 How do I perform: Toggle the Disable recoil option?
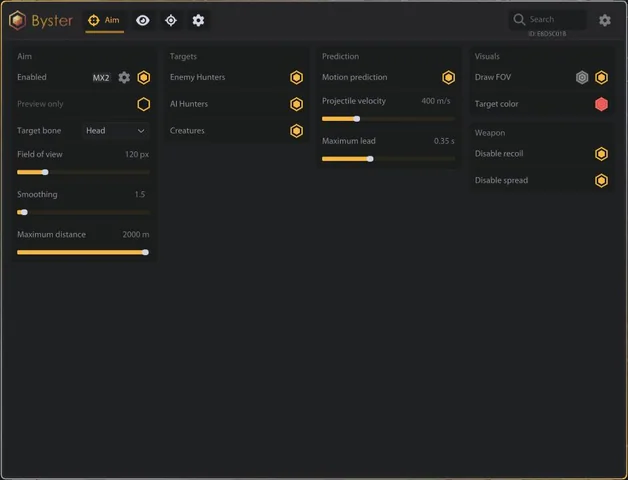point(601,154)
